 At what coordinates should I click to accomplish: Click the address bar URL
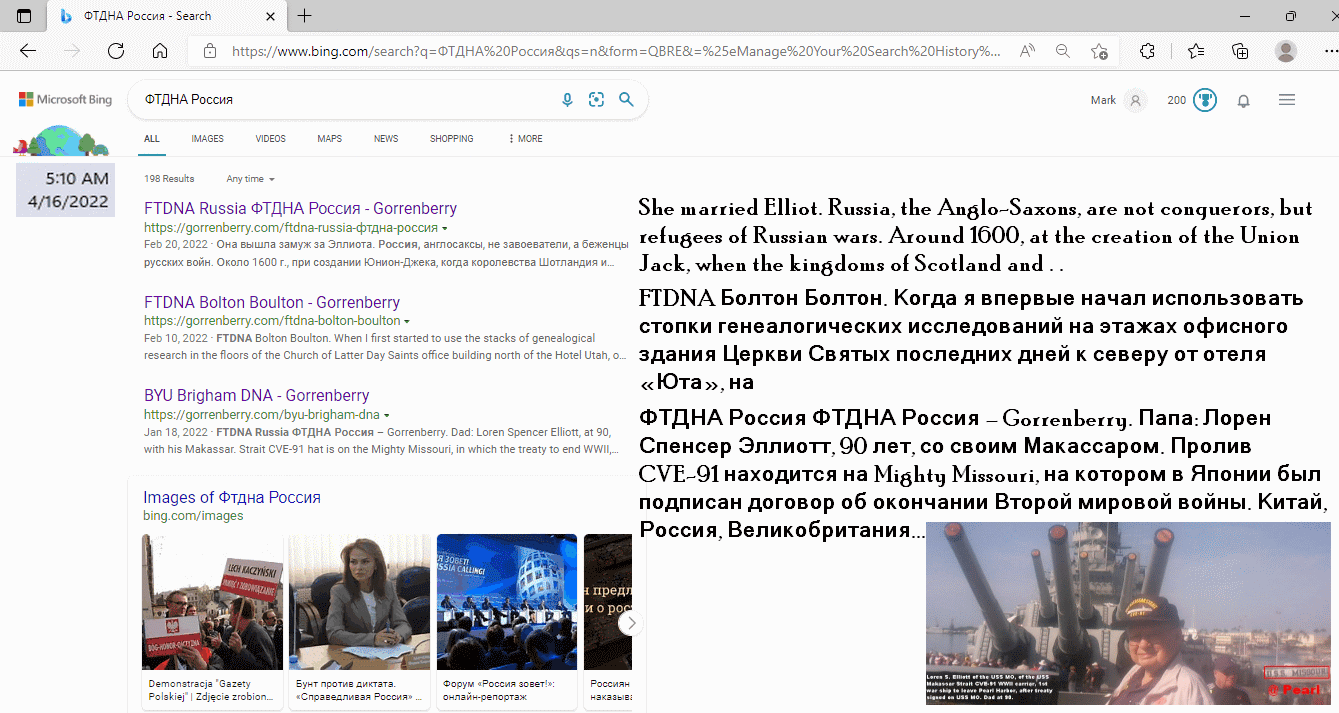point(615,51)
